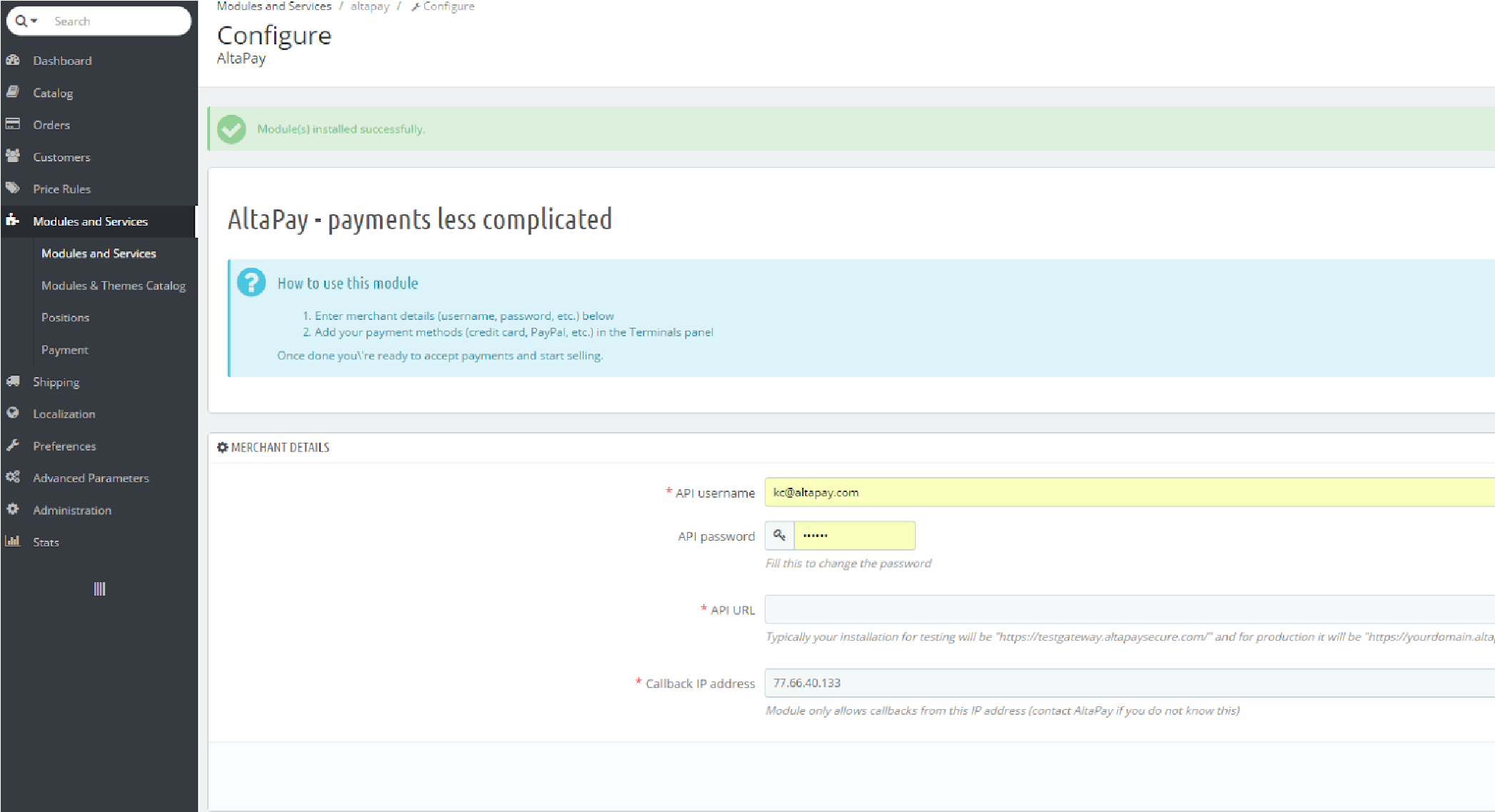Click the Stats bar chart icon
The image size is (1495, 812).
pos(13,541)
